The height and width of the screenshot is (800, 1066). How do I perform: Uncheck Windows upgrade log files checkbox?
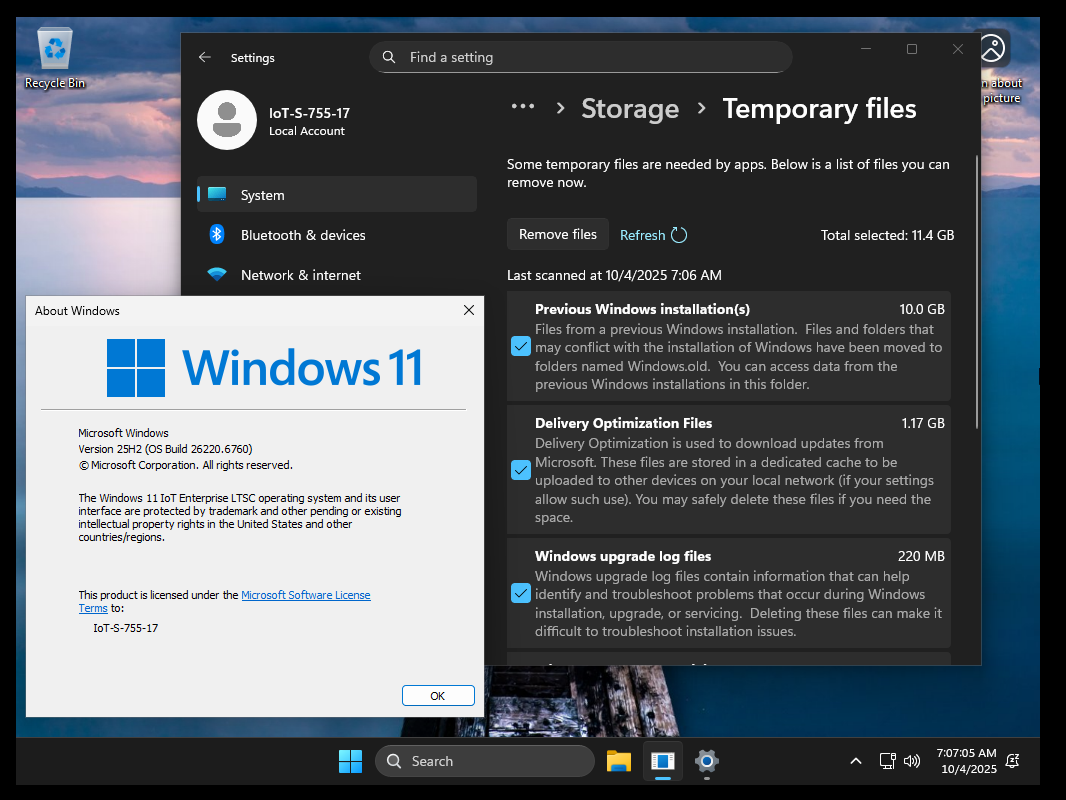pyautogui.click(x=521, y=593)
